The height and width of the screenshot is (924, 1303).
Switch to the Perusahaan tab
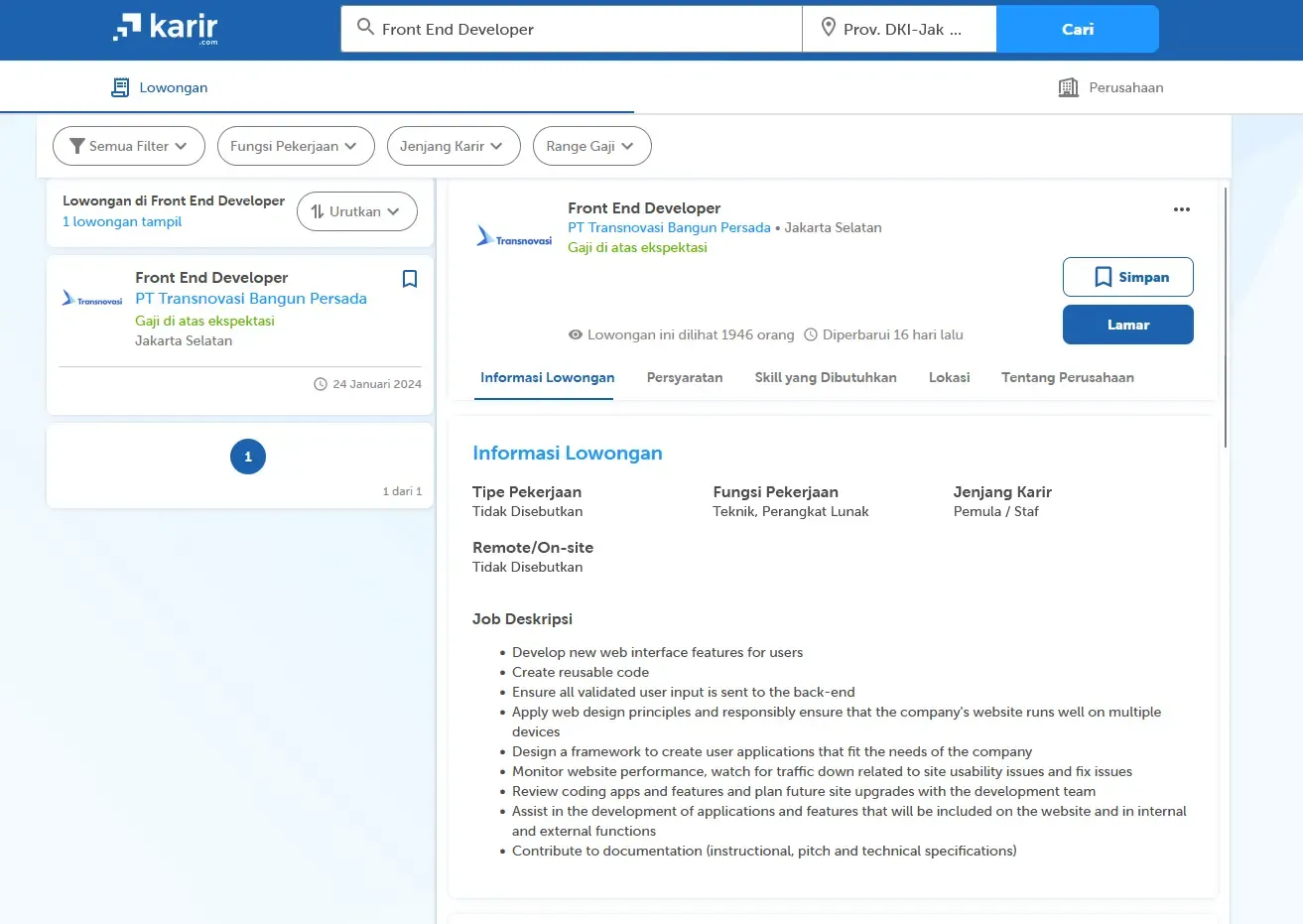(x=1110, y=87)
